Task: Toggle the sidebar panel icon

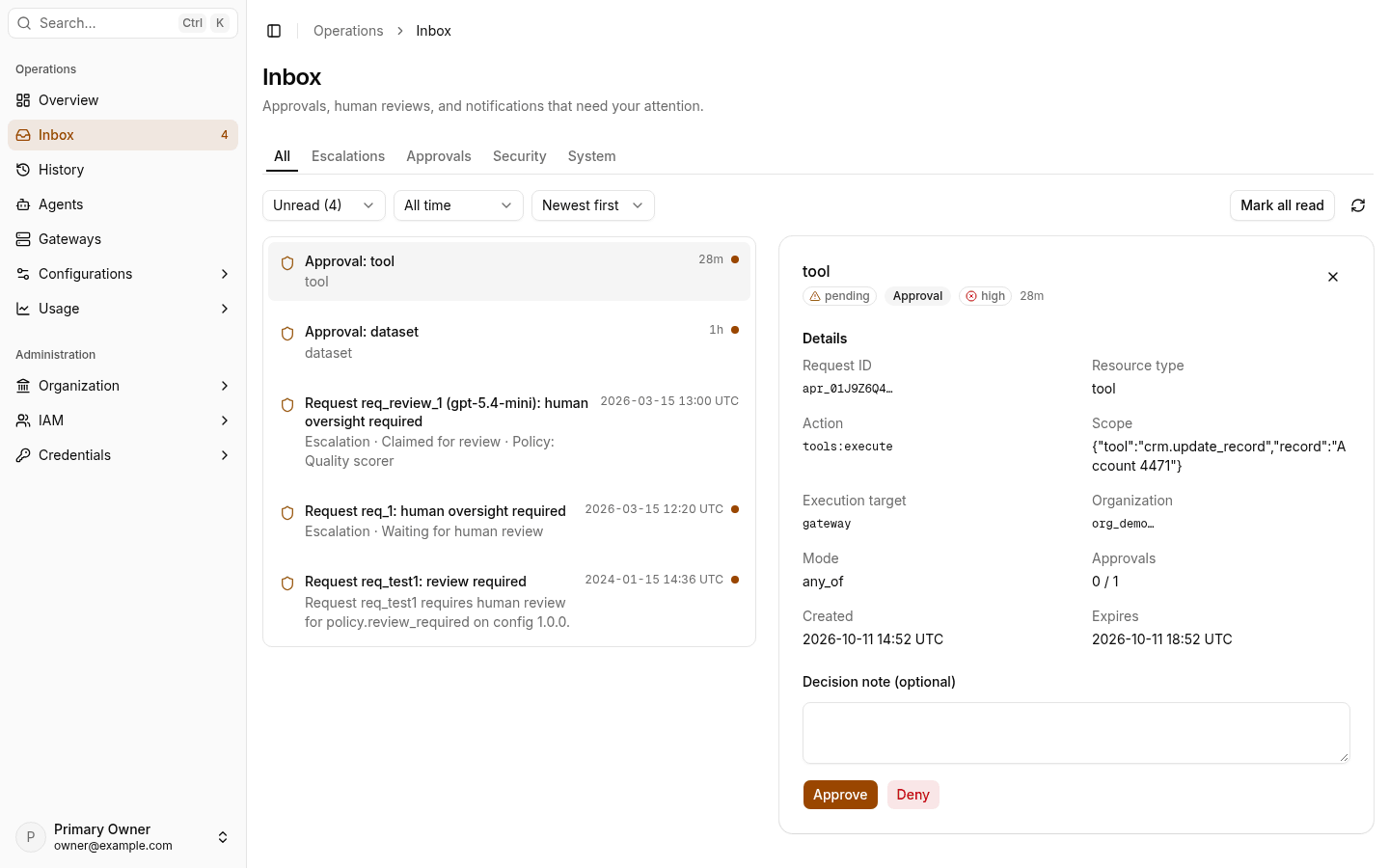Action: (274, 31)
